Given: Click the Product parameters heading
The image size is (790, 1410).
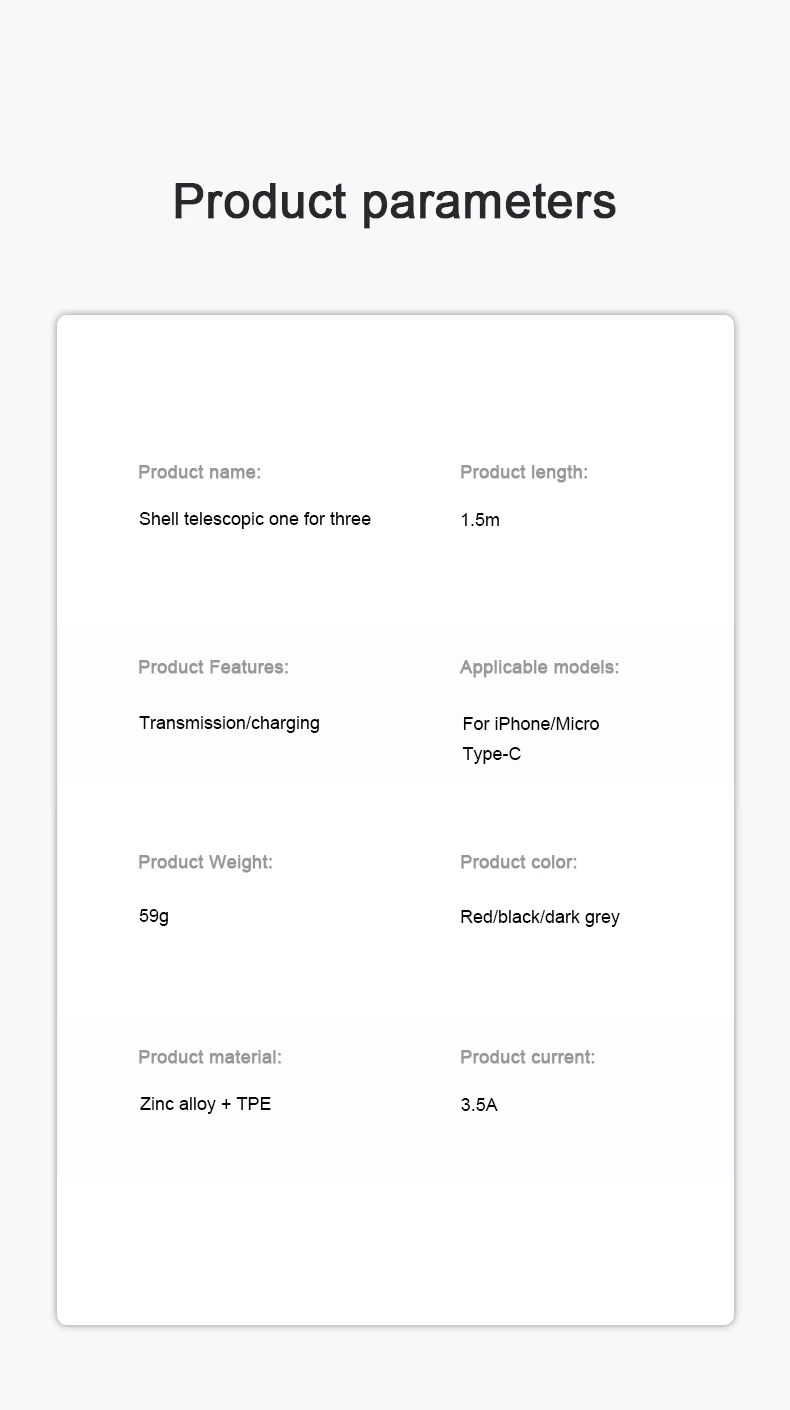Looking at the screenshot, I should pos(394,202).
